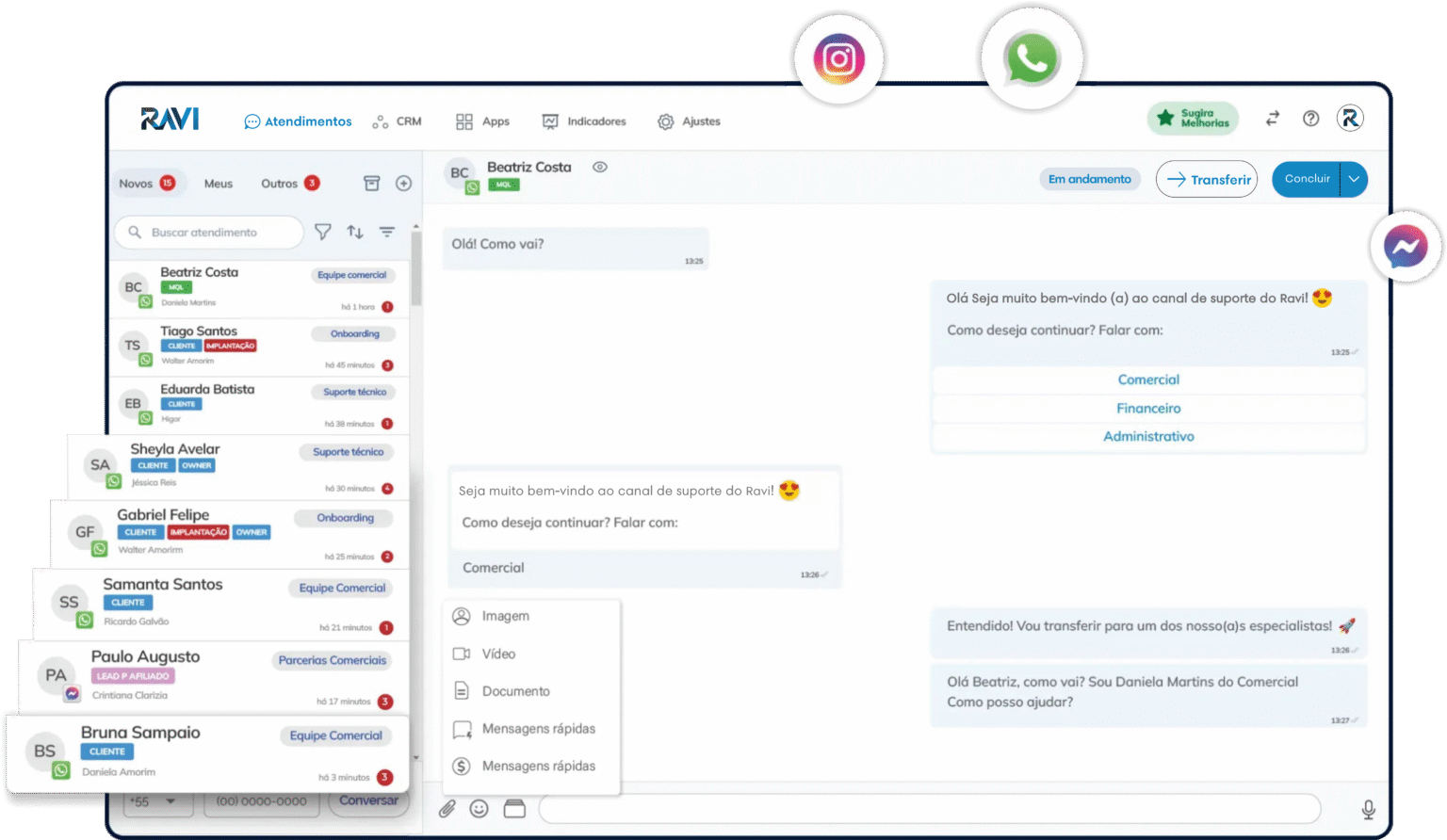Image resolution: width=1447 pixels, height=840 pixels.
Task: Switch to the Novos tab
Action: 146,184
